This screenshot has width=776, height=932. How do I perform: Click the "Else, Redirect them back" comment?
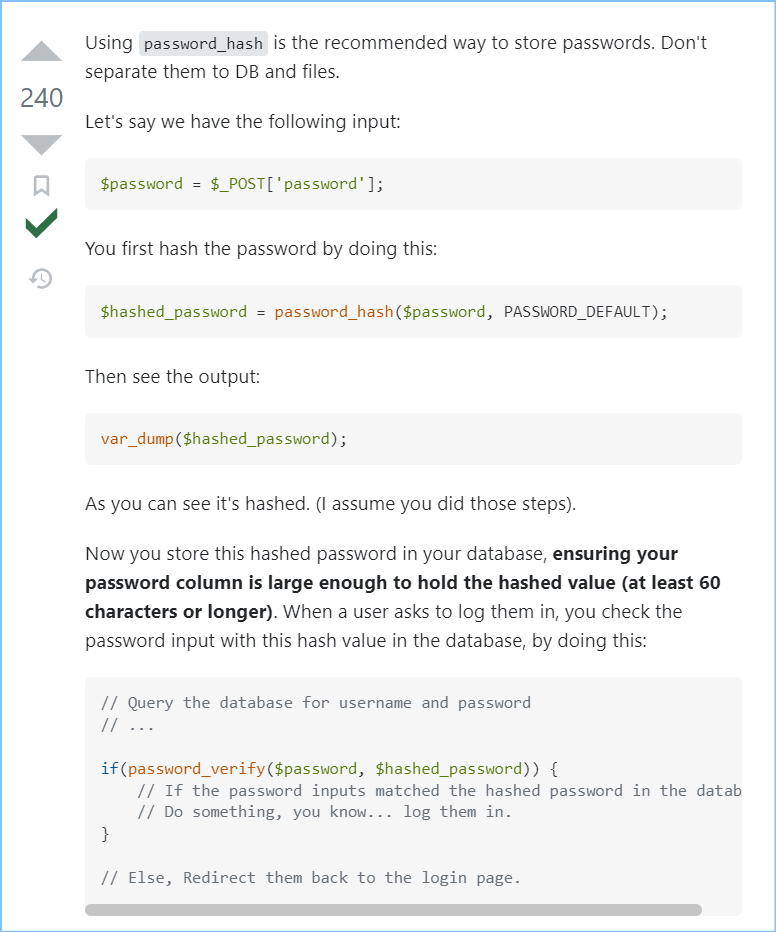311,878
